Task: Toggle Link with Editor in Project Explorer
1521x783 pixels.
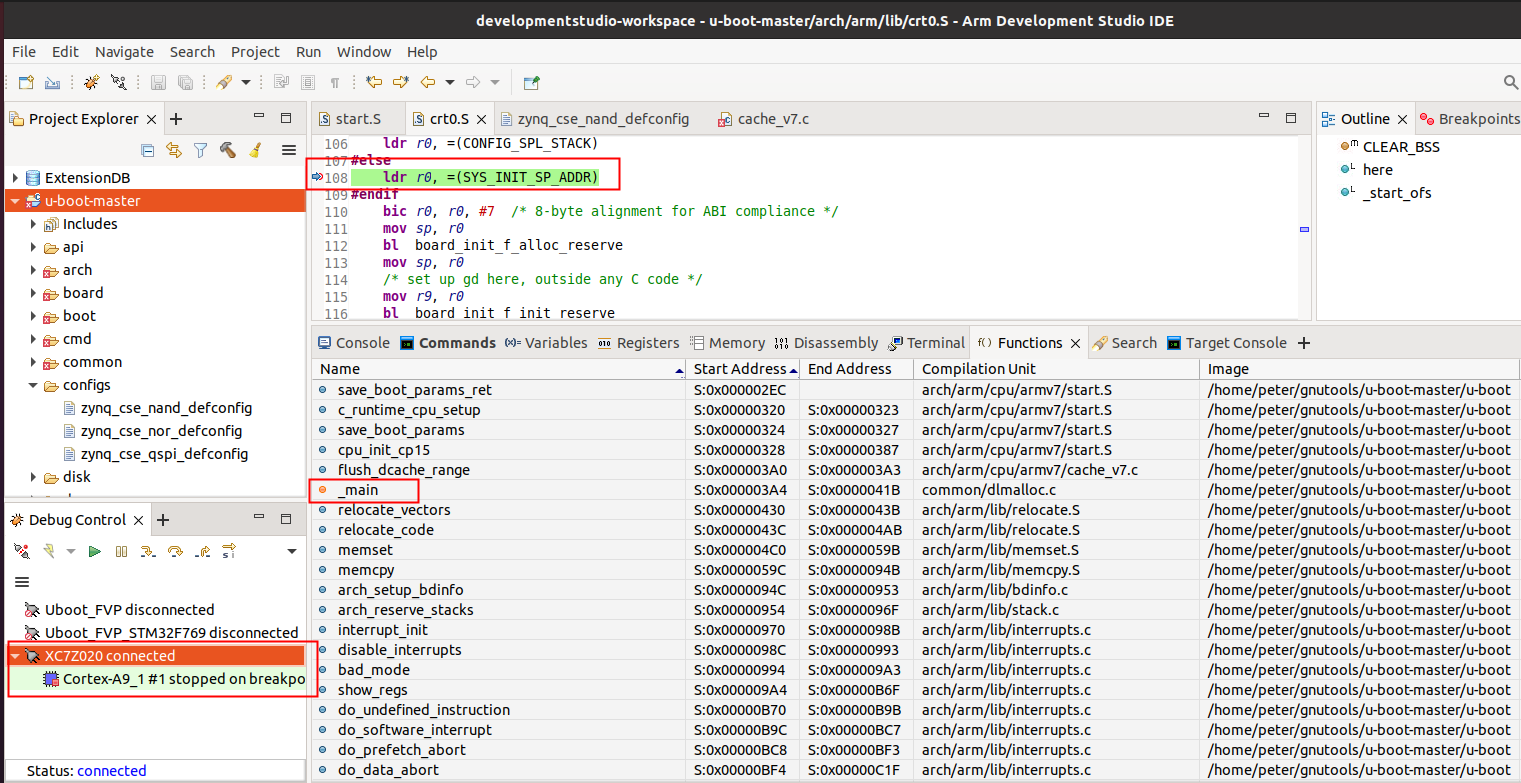Action: click(x=174, y=151)
